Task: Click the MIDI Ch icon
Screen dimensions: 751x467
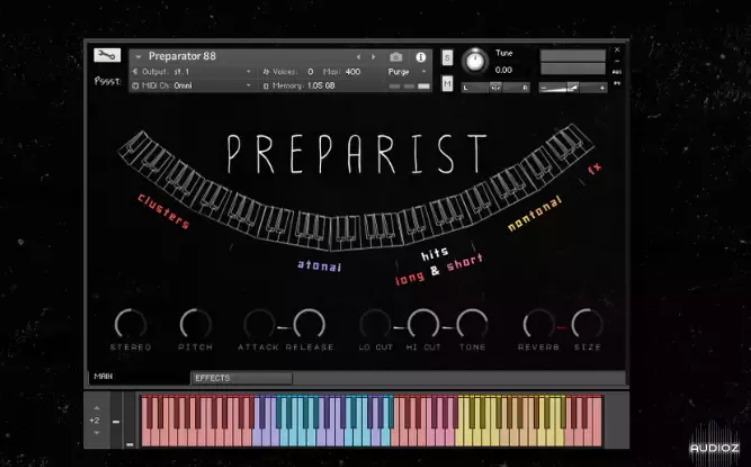Action: click(x=135, y=86)
